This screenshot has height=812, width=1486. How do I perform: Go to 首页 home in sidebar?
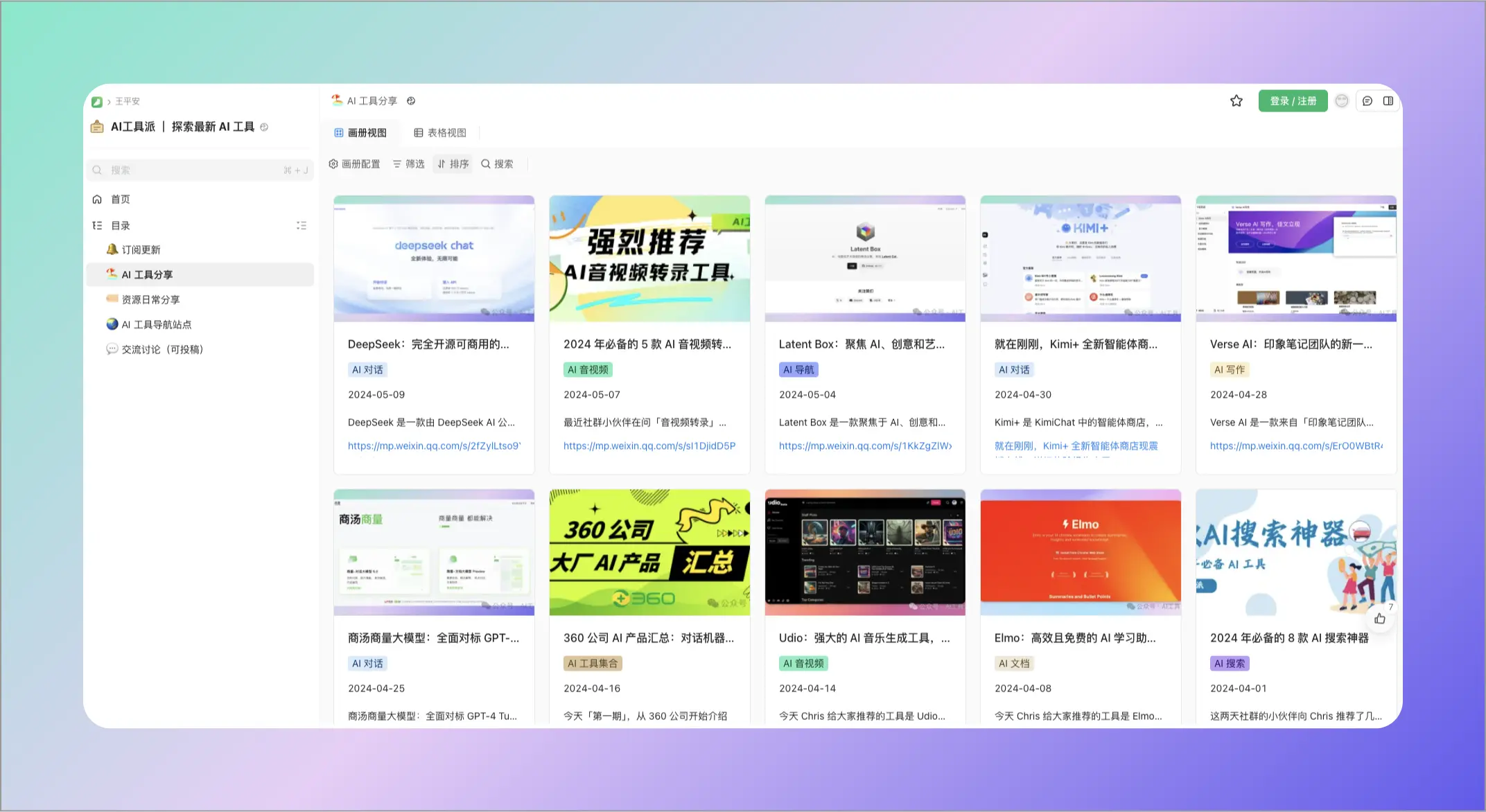click(x=120, y=200)
